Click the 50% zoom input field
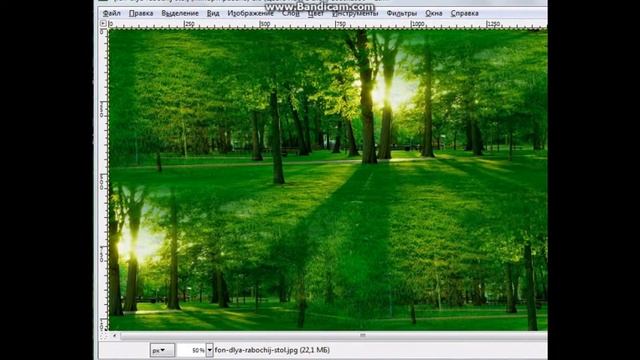Screen dimensions: 640x360 click(x=191, y=350)
